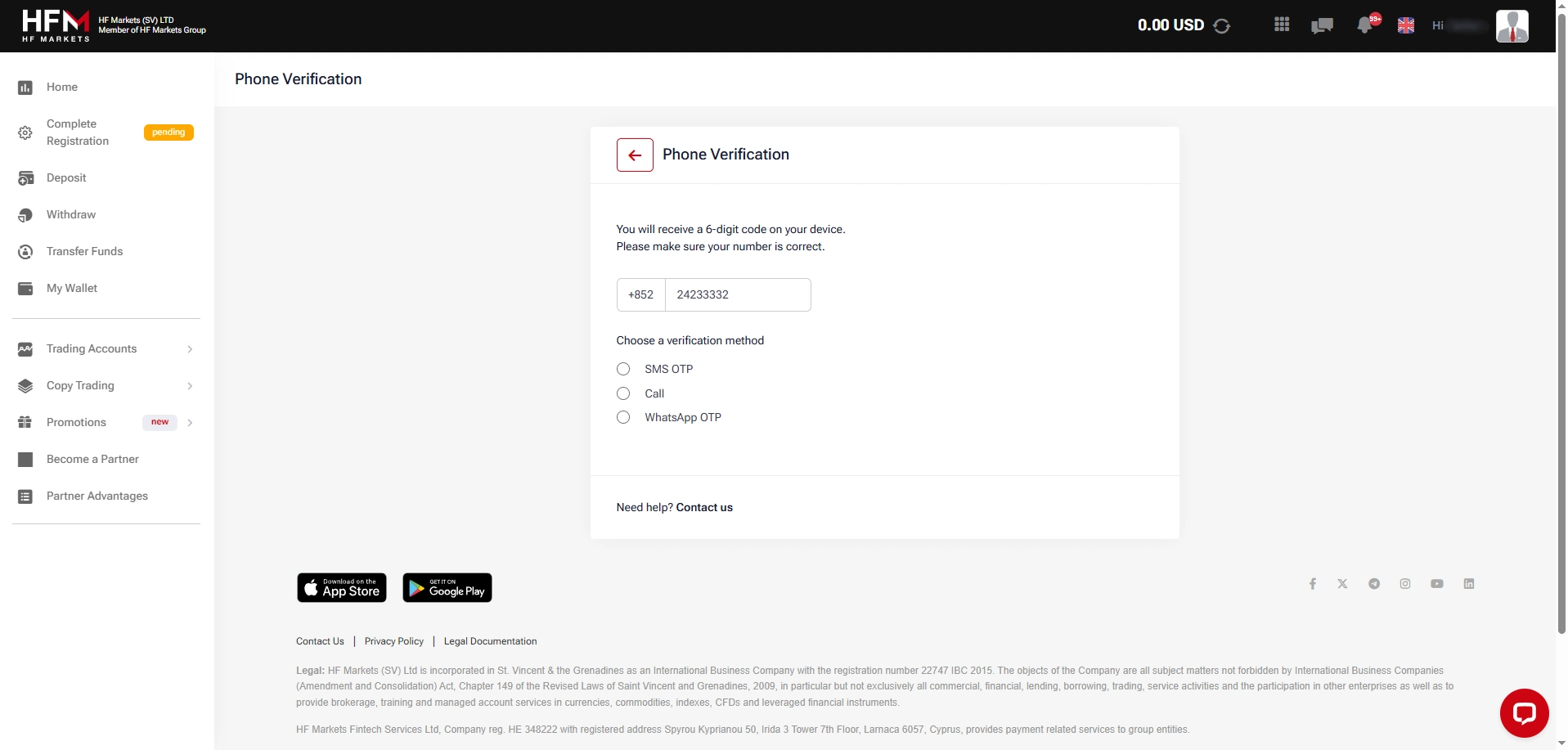Viewport: 1568px width, 750px height.
Task: Change language using the UK flag icon
Action: tap(1406, 25)
